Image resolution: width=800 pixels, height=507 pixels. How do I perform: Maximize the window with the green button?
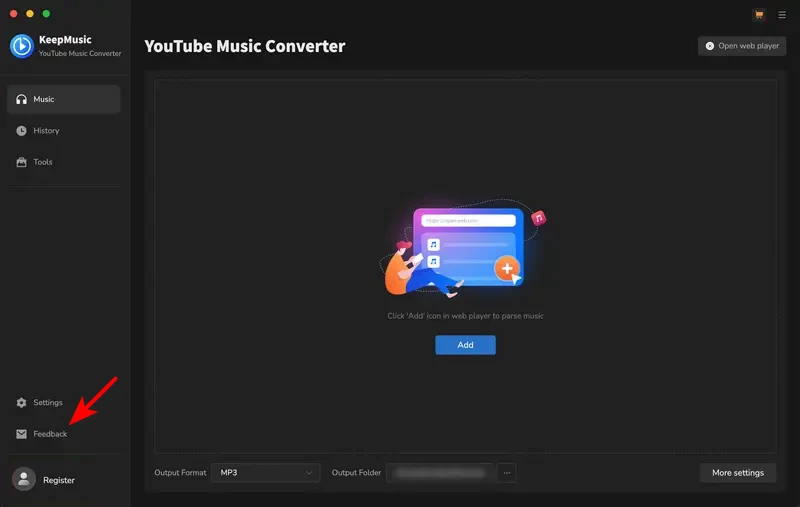click(x=46, y=14)
